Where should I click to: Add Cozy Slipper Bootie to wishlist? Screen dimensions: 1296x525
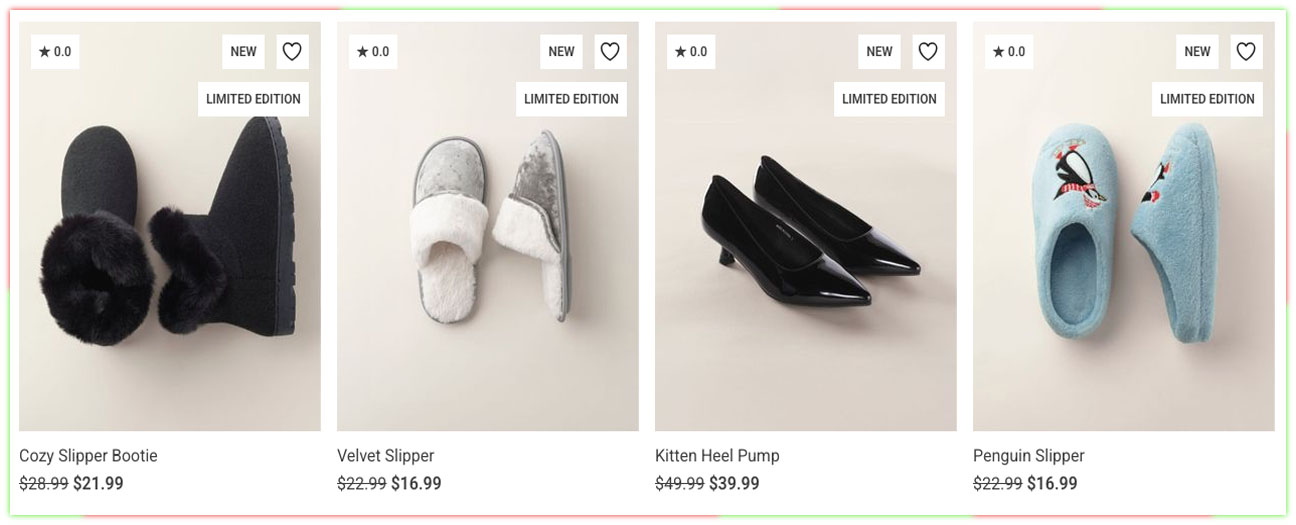[x=291, y=52]
